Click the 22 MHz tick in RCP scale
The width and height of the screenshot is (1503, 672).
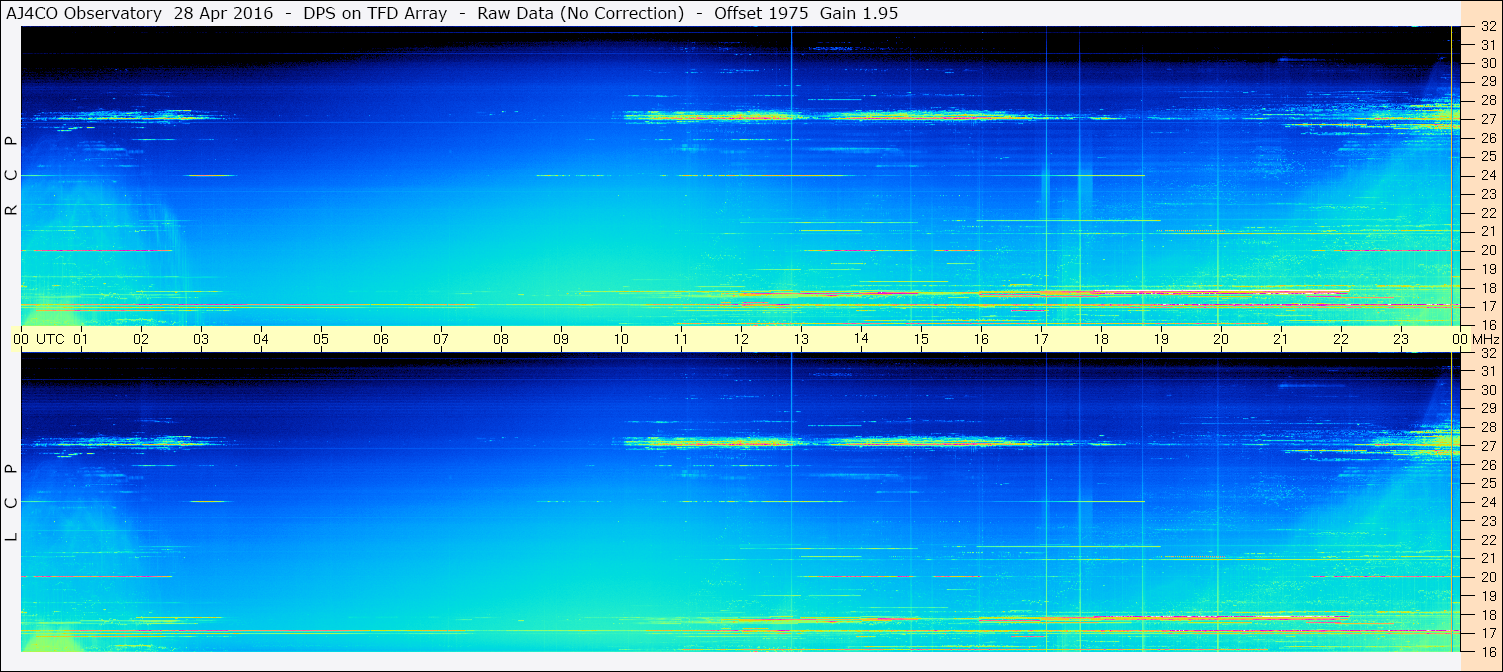tap(1487, 213)
